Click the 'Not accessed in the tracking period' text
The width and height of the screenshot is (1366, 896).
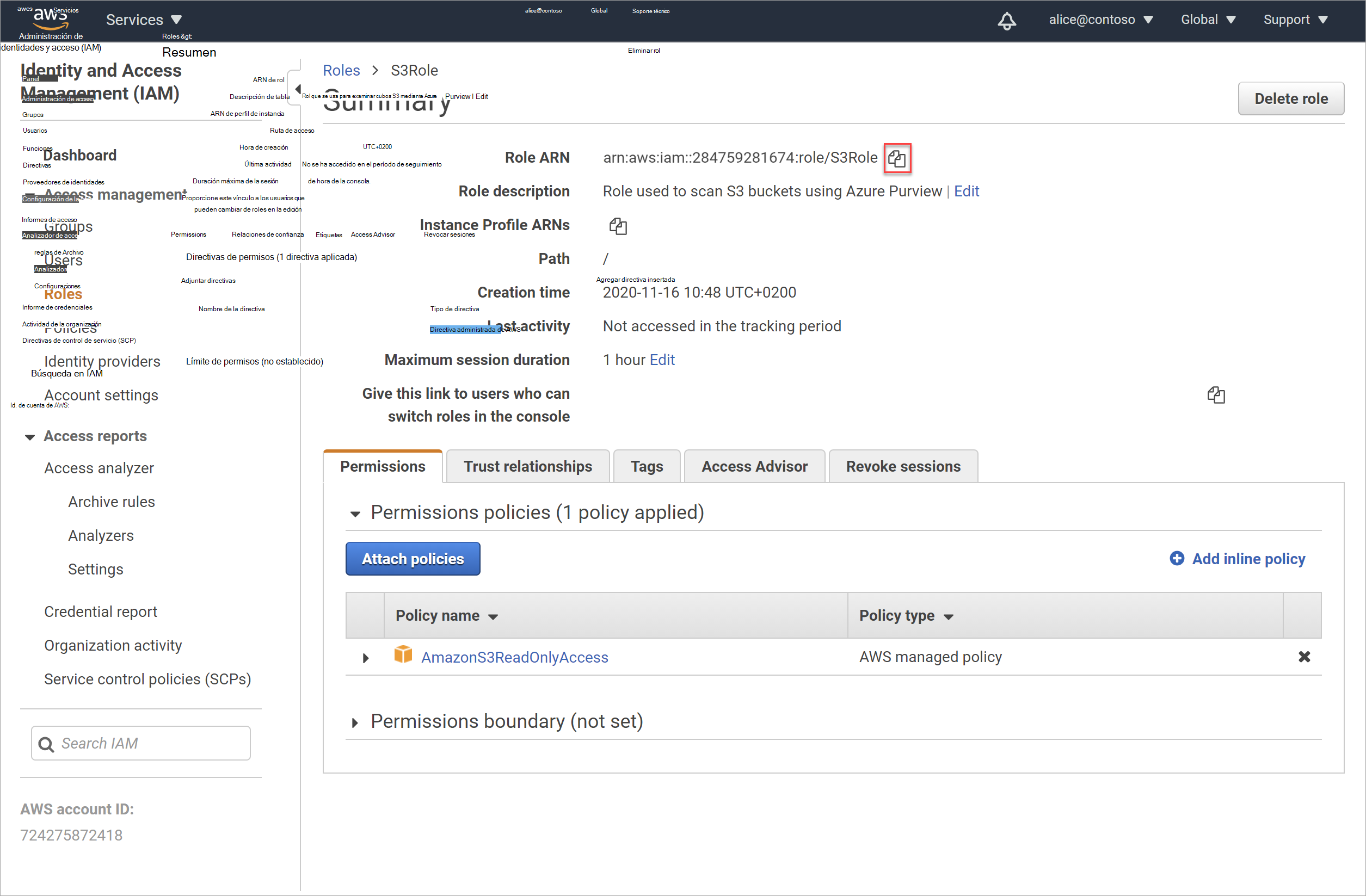[x=722, y=326]
